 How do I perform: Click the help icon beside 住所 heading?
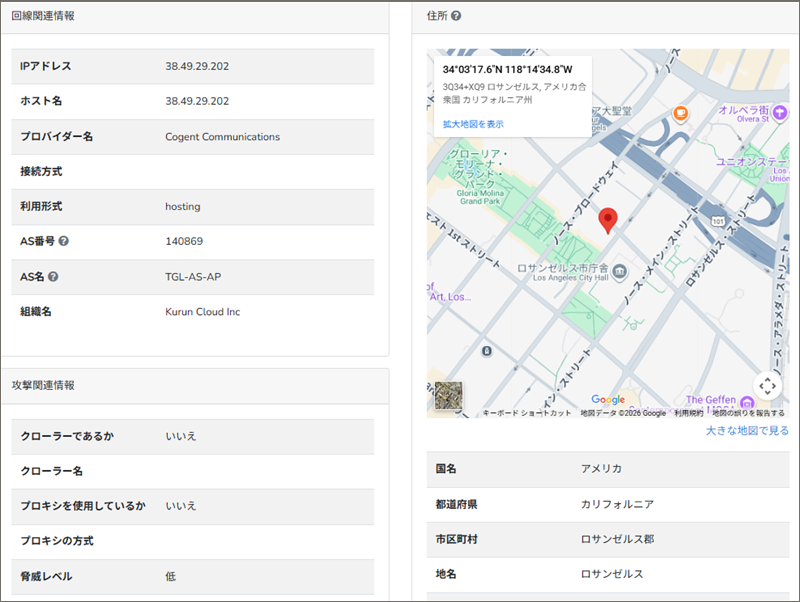[x=456, y=16]
